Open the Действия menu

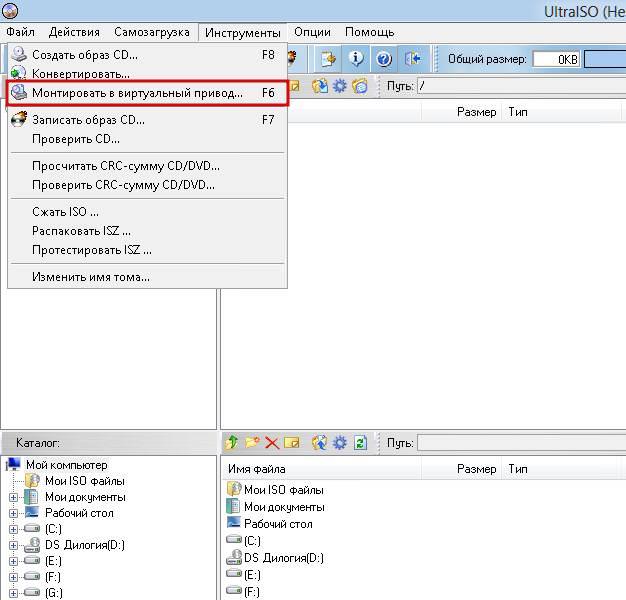click(74, 32)
